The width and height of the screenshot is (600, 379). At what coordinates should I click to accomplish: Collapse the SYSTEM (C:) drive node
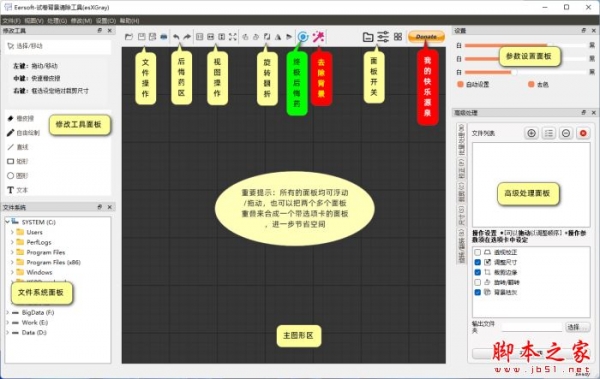[7, 222]
